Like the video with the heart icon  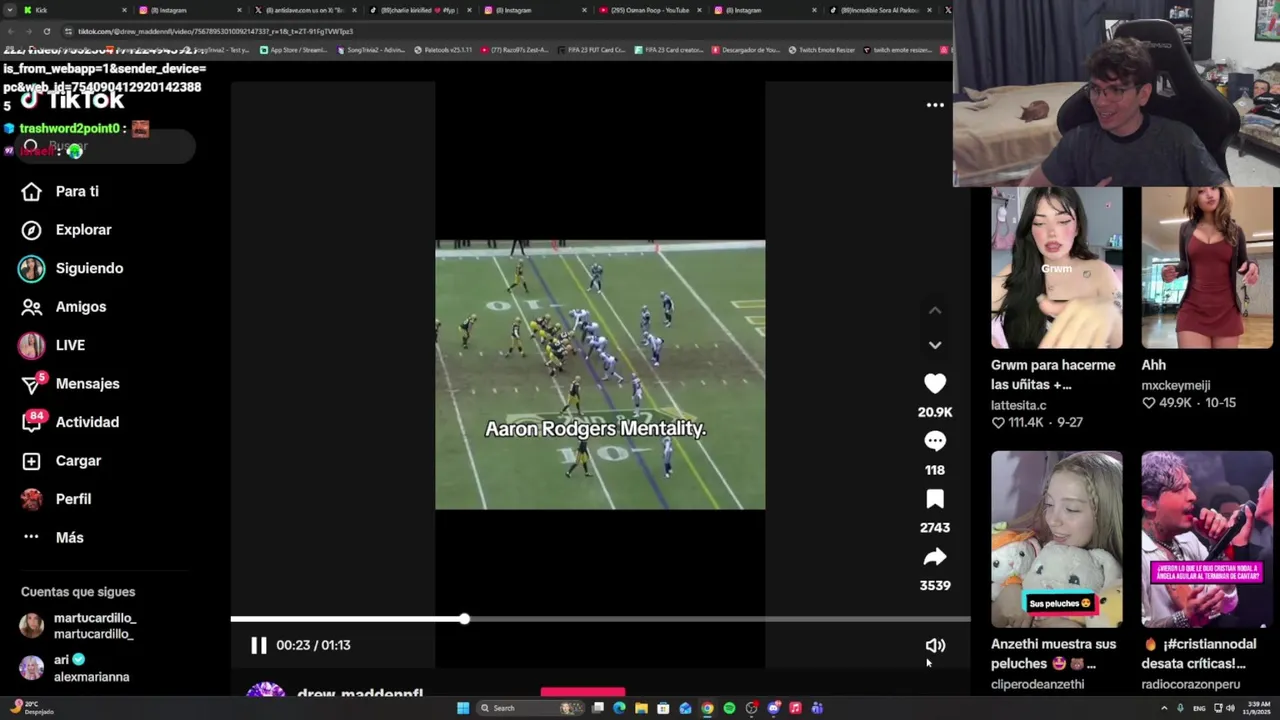[x=935, y=384]
